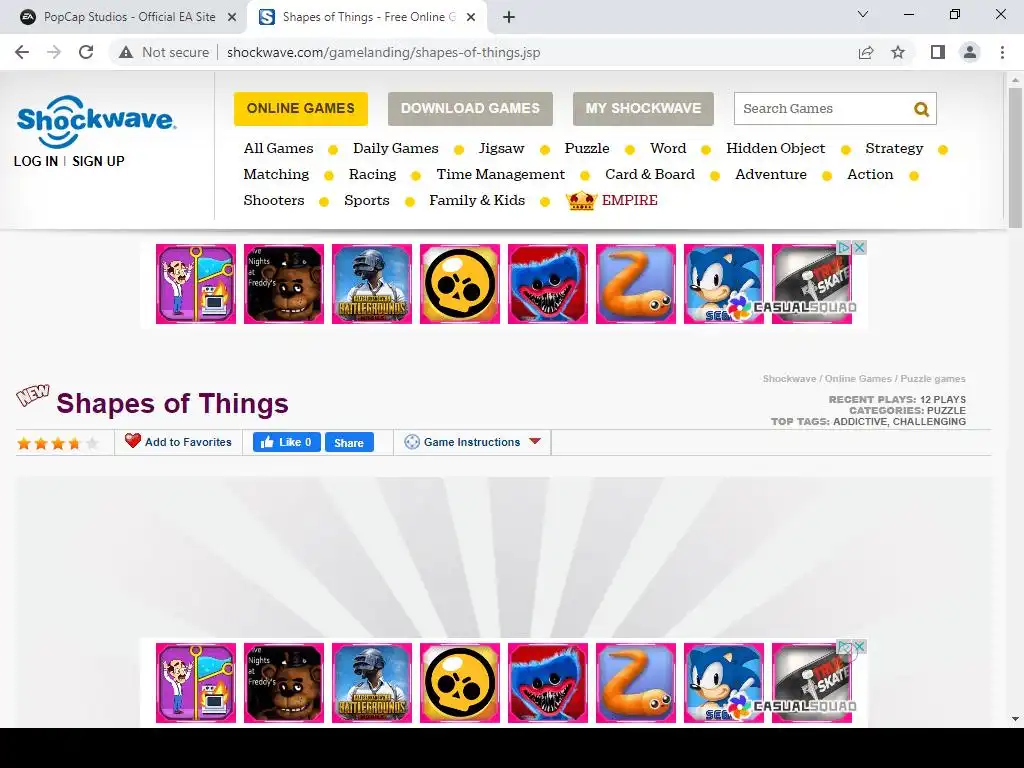Open the Daily Games category
Screen dimensions: 1024x768
(x=396, y=148)
